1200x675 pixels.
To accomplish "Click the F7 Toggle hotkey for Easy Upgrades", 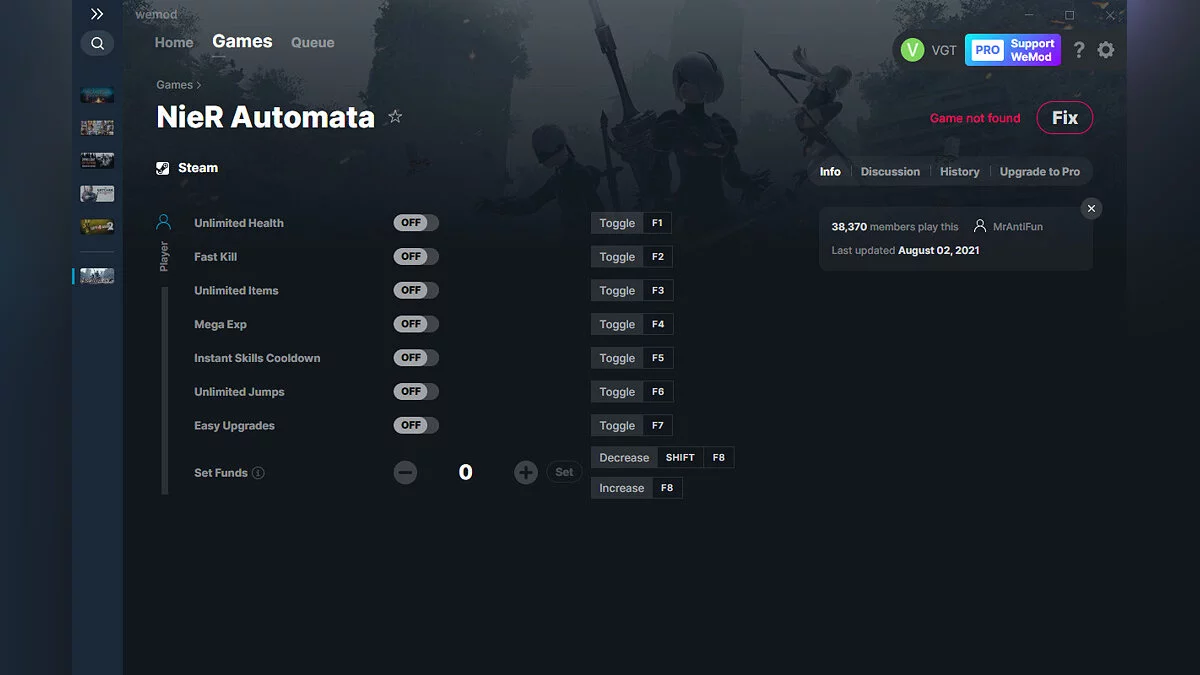I will tap(631, 426).
